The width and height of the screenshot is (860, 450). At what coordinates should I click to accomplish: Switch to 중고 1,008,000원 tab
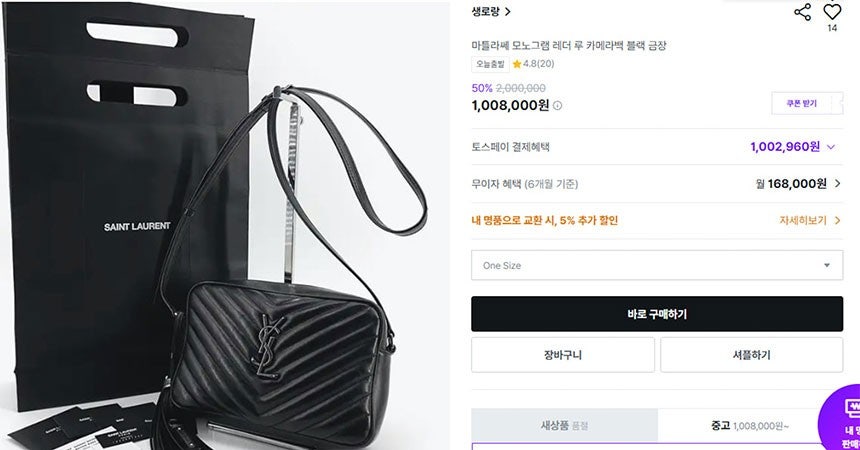point(750,425)
